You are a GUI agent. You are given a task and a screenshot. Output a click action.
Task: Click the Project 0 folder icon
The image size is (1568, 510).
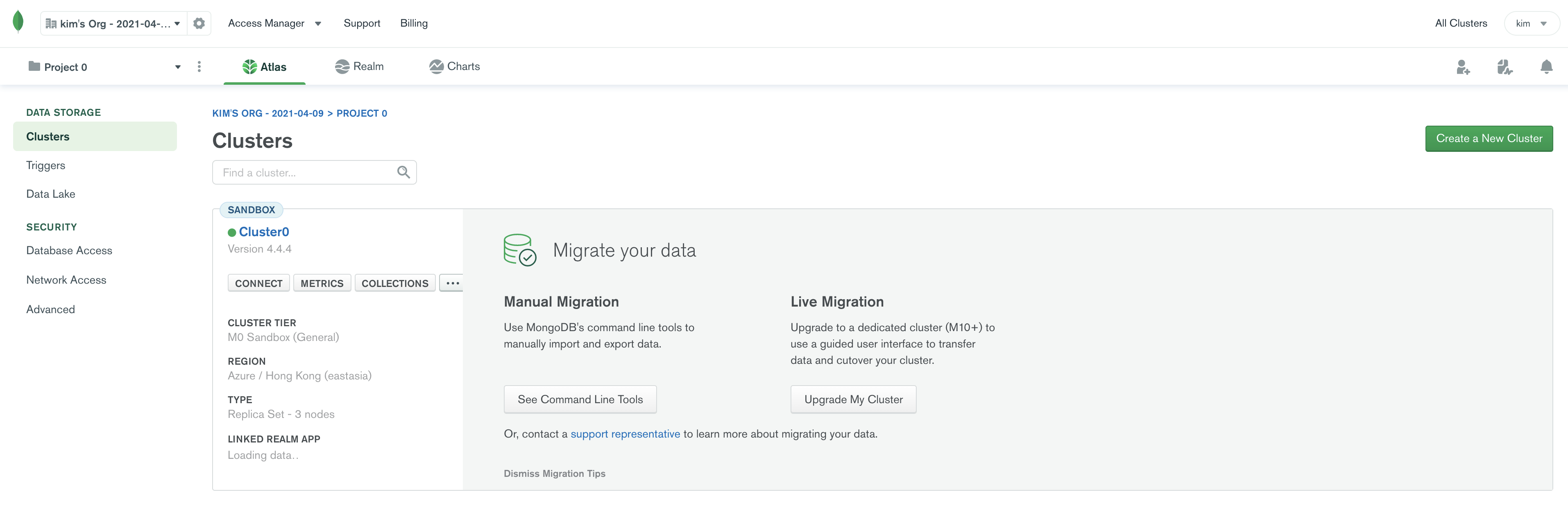(34, 66)
